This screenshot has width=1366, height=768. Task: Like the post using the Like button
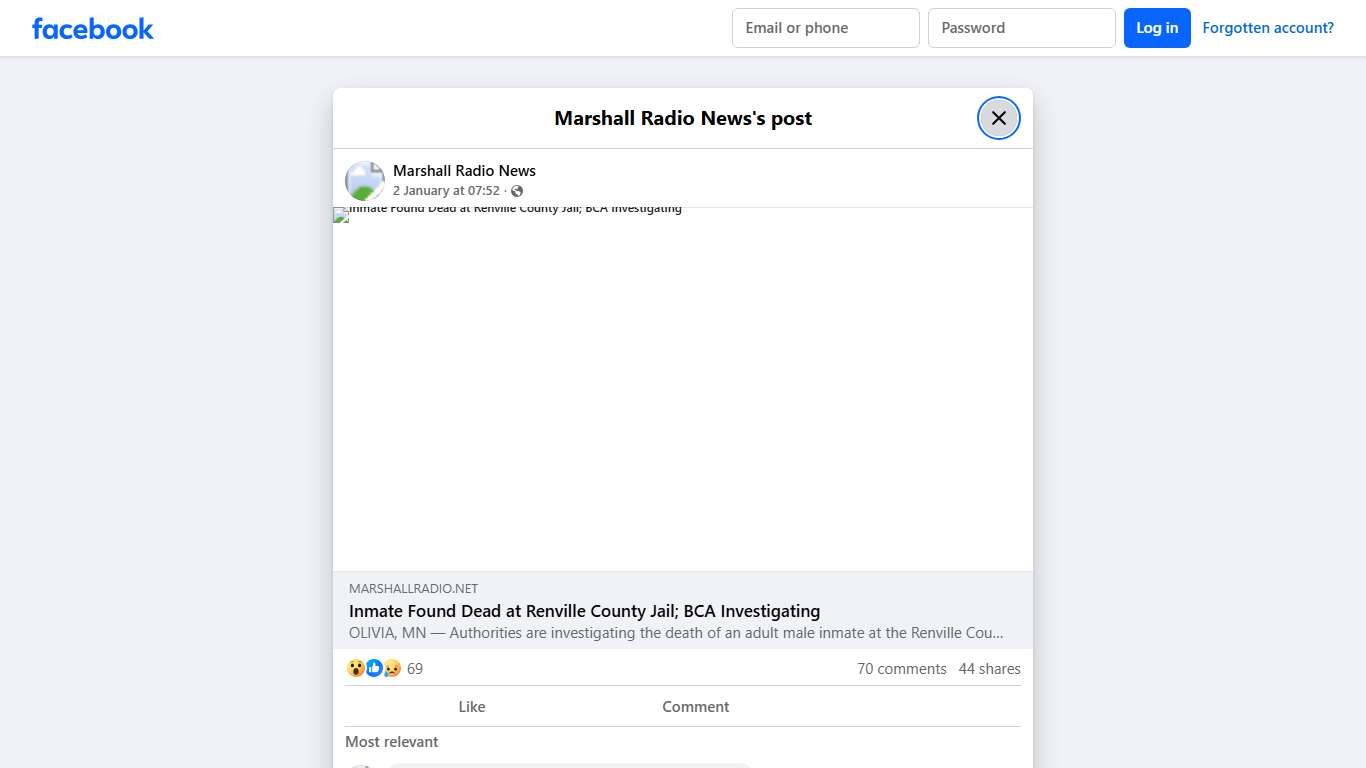pos(471,707)
